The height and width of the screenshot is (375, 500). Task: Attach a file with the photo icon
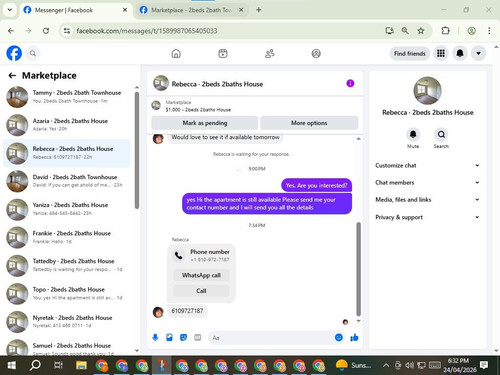pyautogui.click(x=169, y=338)
